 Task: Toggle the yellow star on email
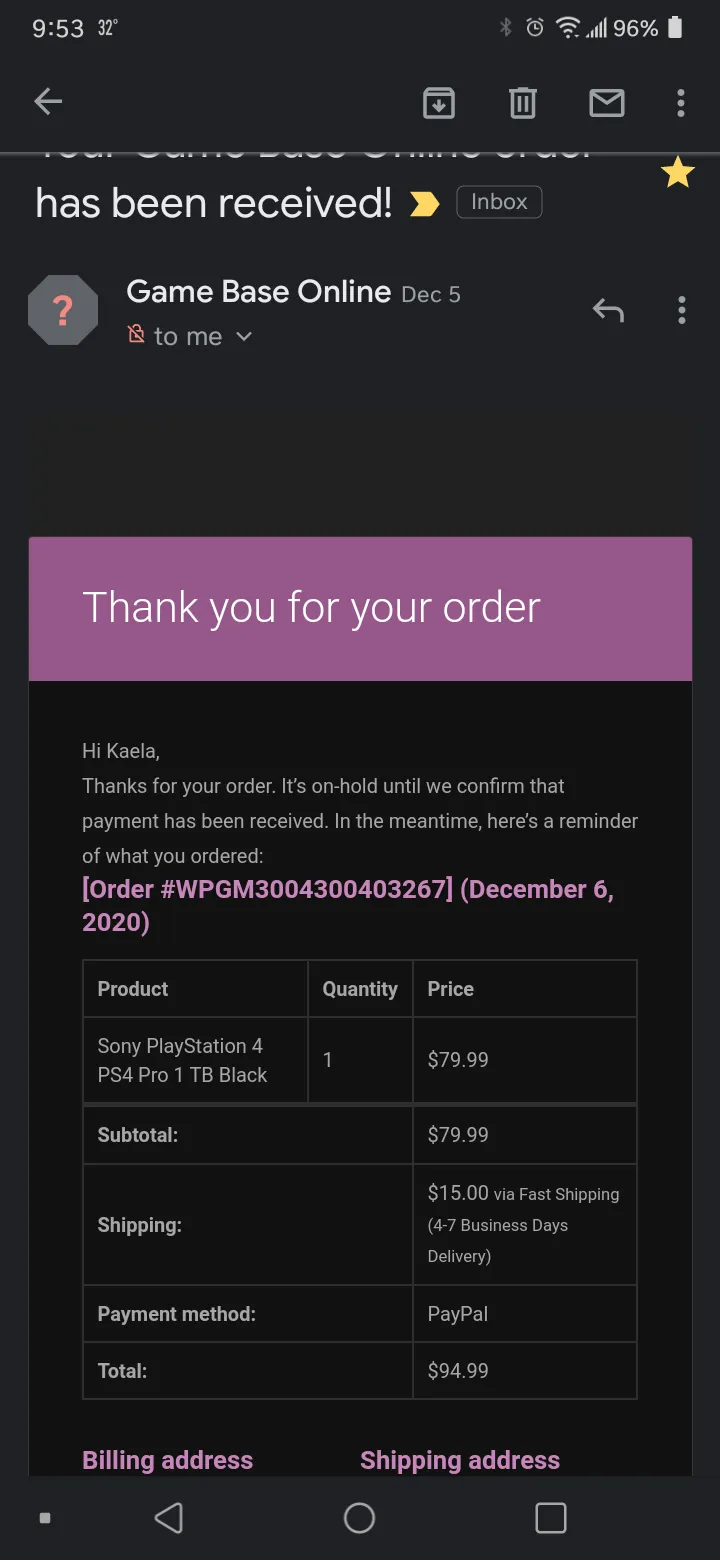pyautogui.click(x=678, y=173)
